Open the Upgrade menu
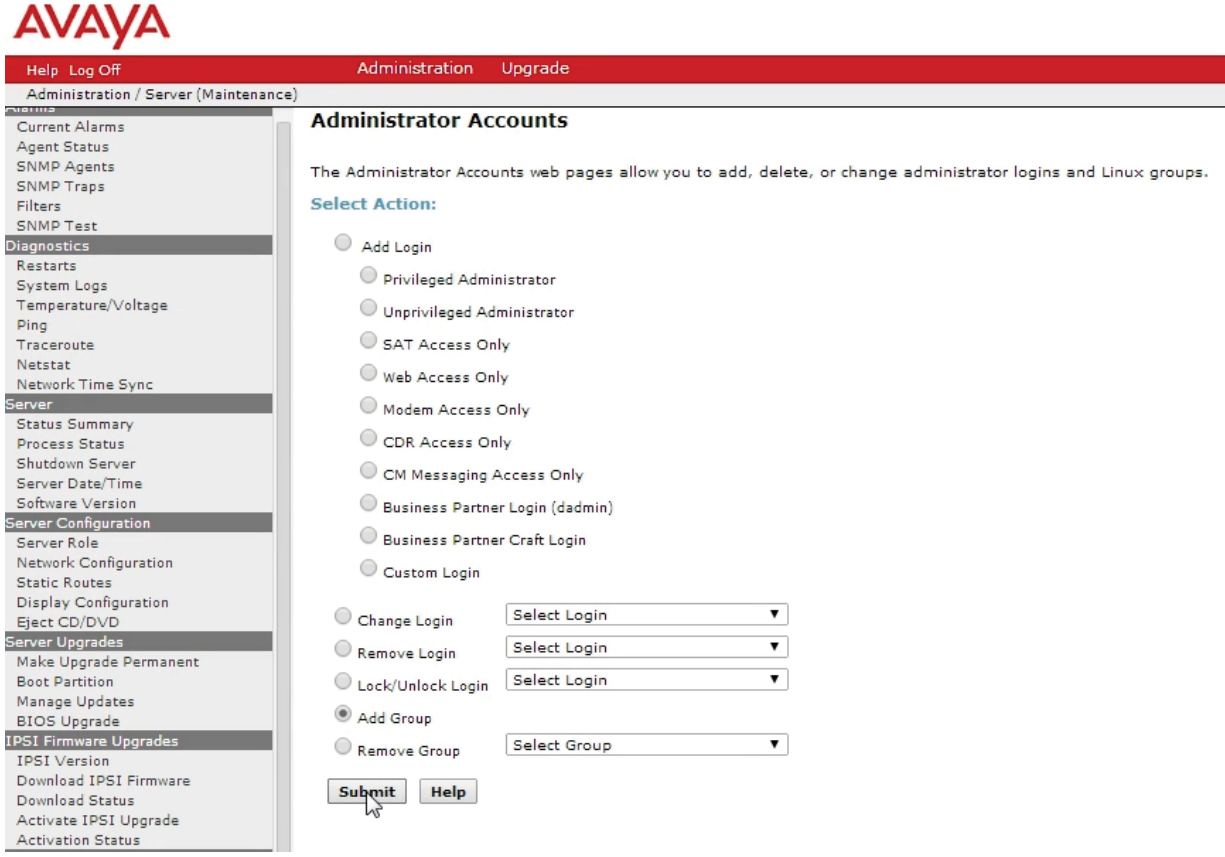Viewport: 1225px width, 857px height. (535, 68)
